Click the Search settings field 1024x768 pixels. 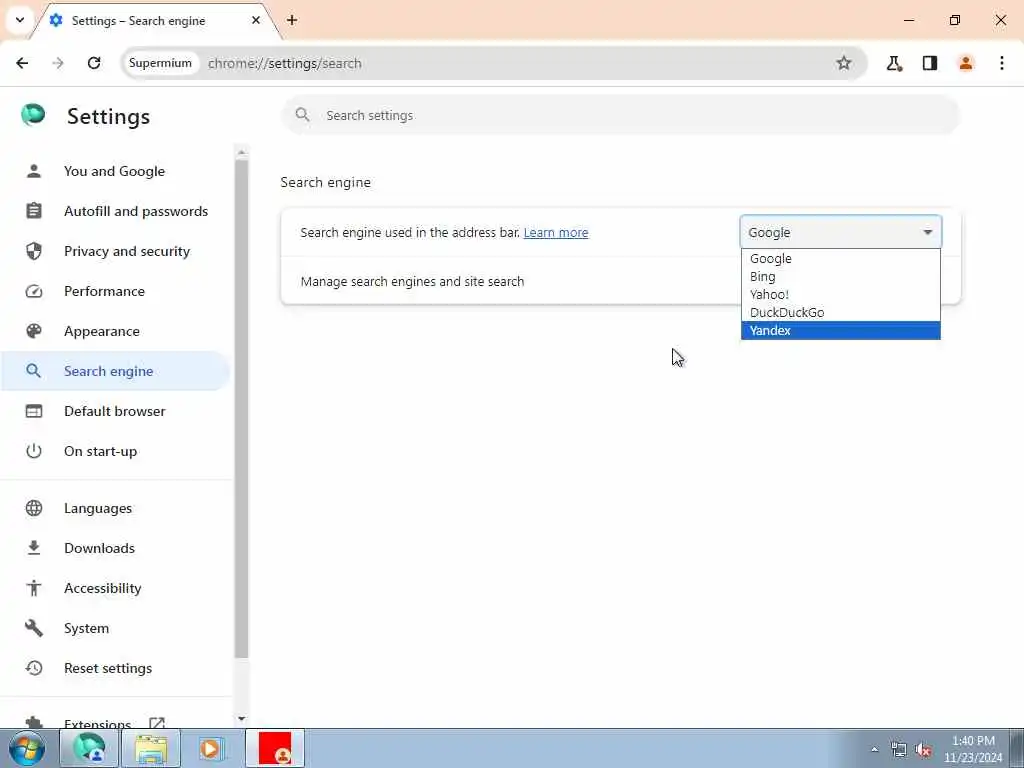[620, 116]
